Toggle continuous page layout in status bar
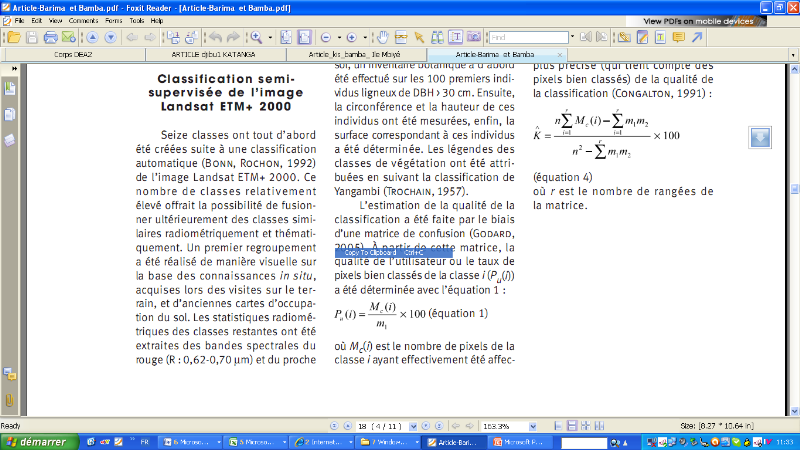The image size is (800, 450). coord(572,426)
